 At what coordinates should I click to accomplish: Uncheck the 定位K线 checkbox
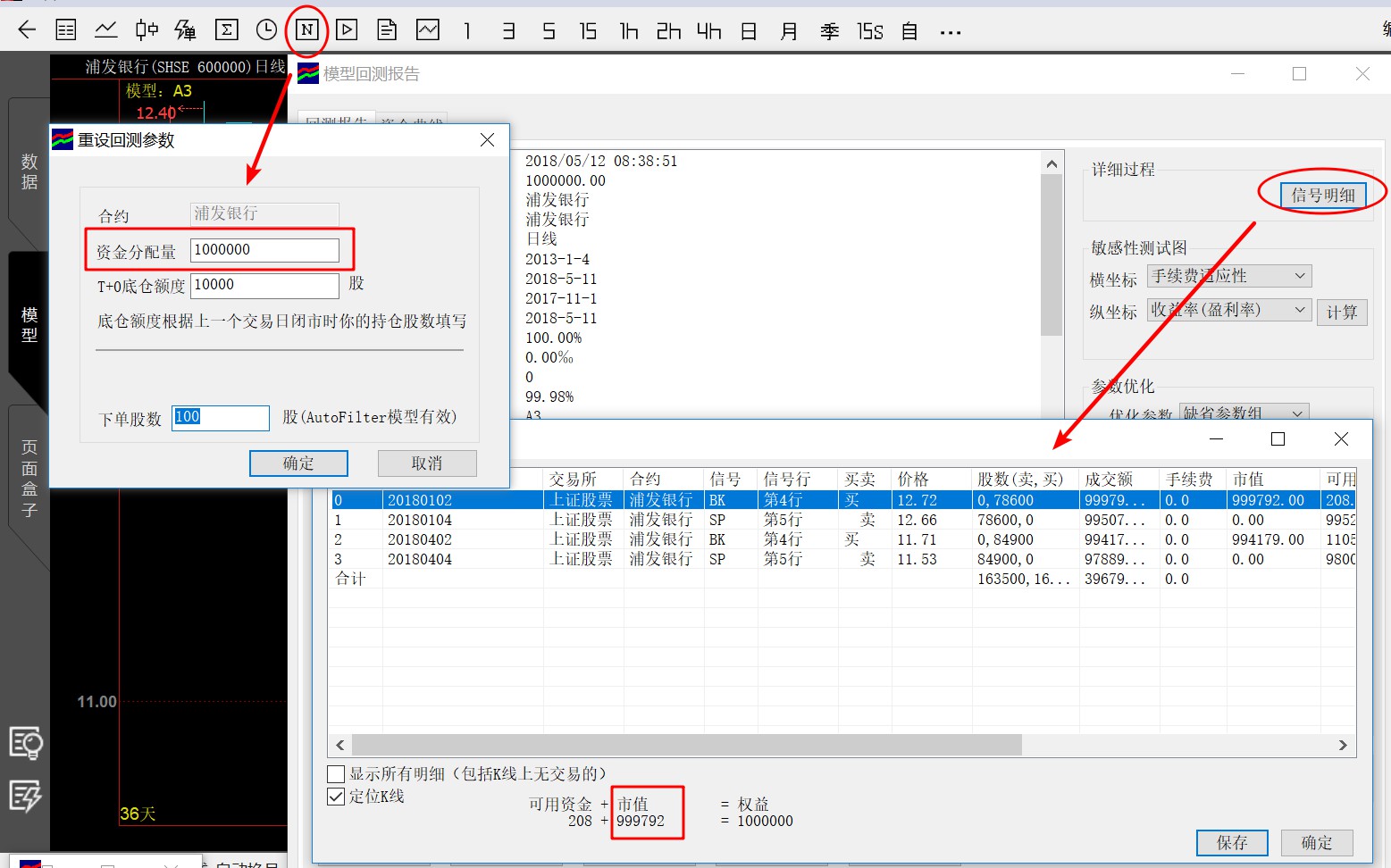pyautogui.click(x=337, y=797)
